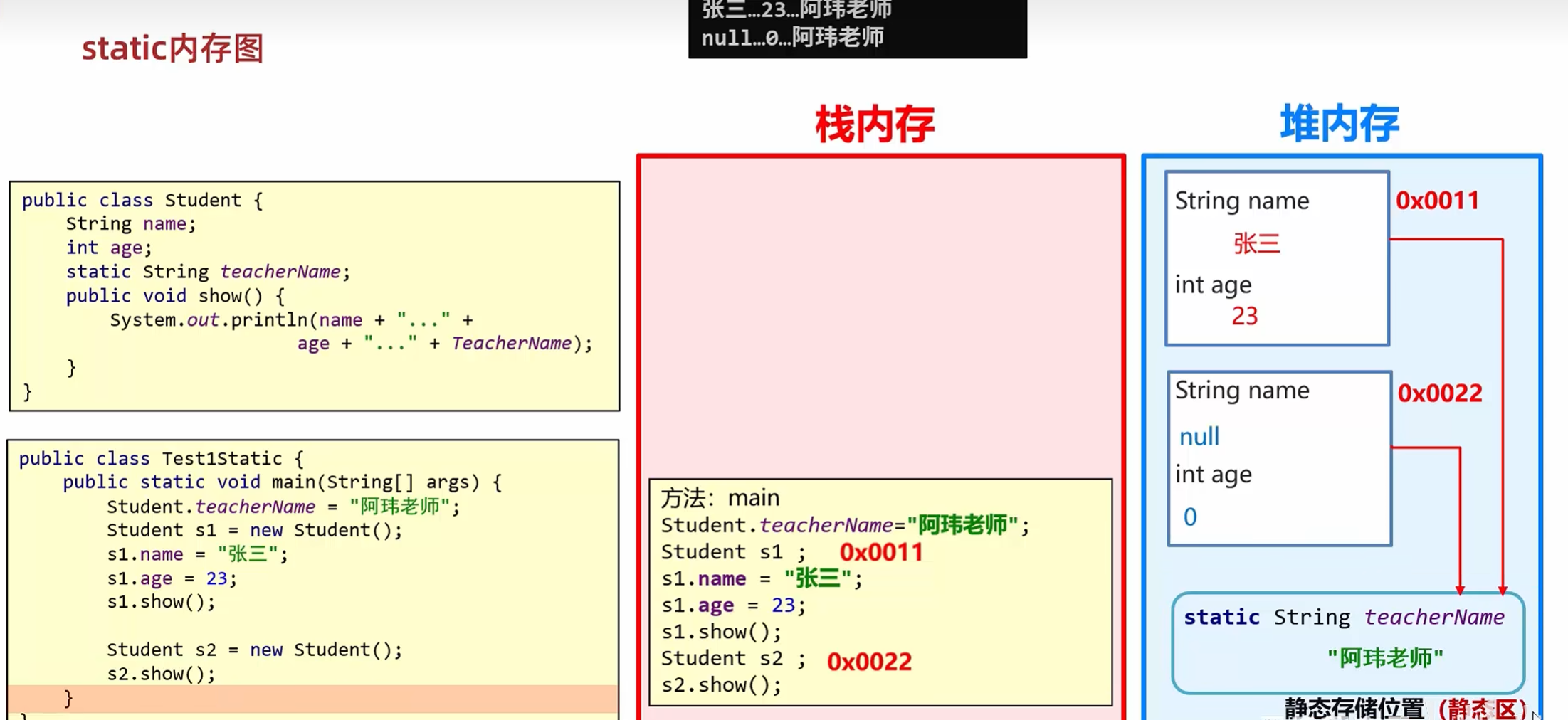The height and width of the screenshot is (720, 1568).
Task: Click 'Student s2 ;' in the stack frame
Action: click(x=733, y=659)
